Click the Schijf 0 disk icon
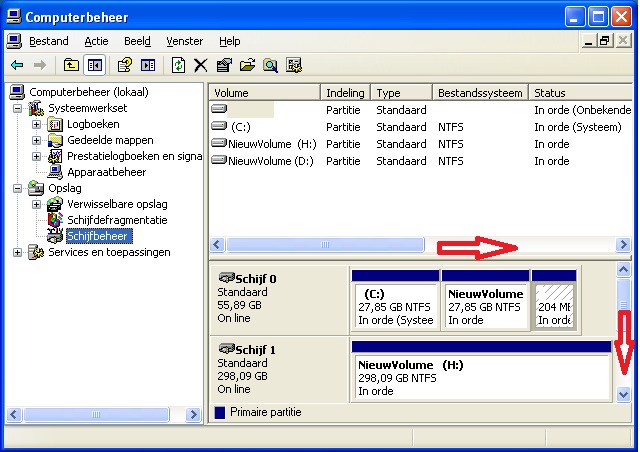This screenshot has width=640, height=452. (x=227, y=278)
